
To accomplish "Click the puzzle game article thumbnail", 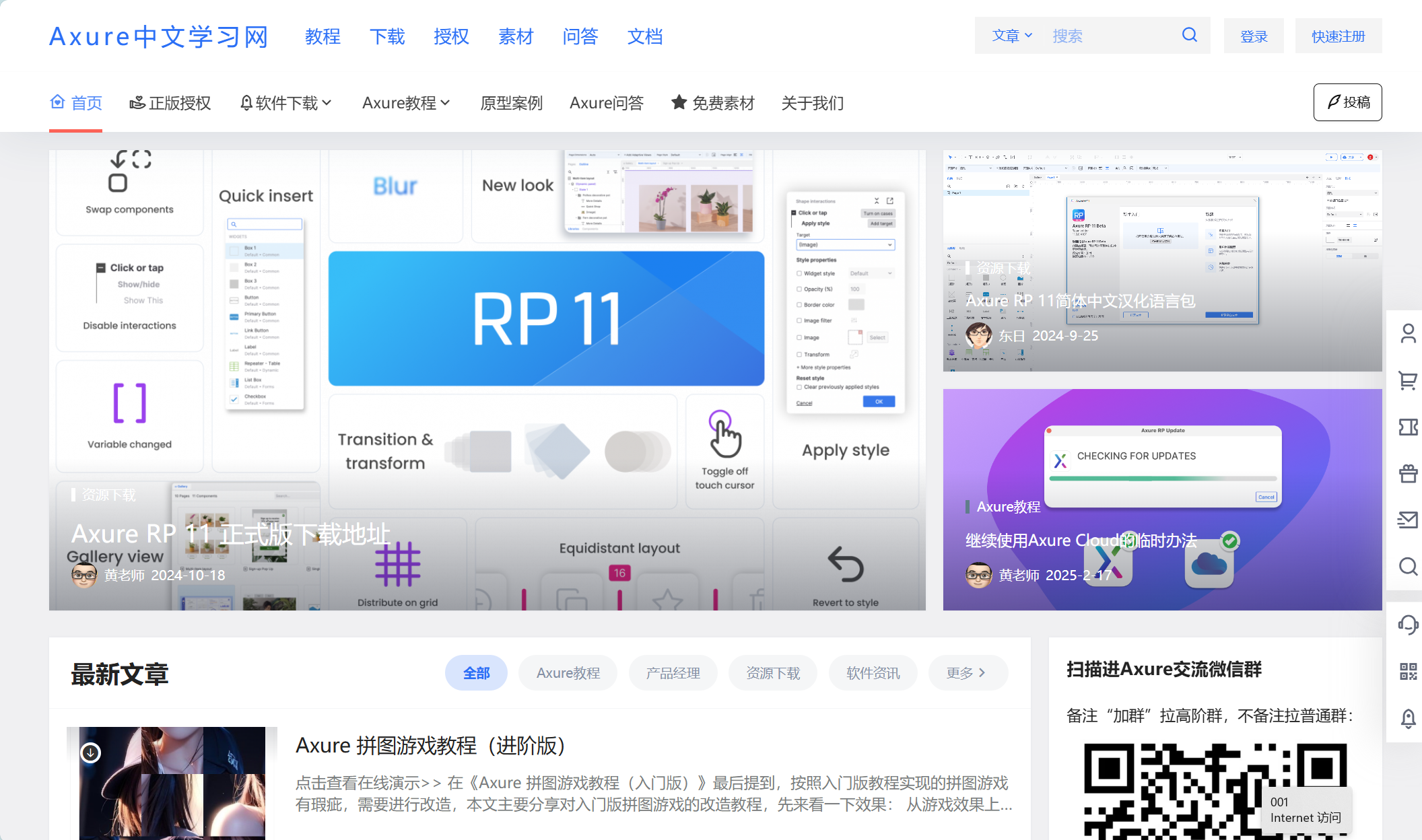I will [x=172, y=783].
